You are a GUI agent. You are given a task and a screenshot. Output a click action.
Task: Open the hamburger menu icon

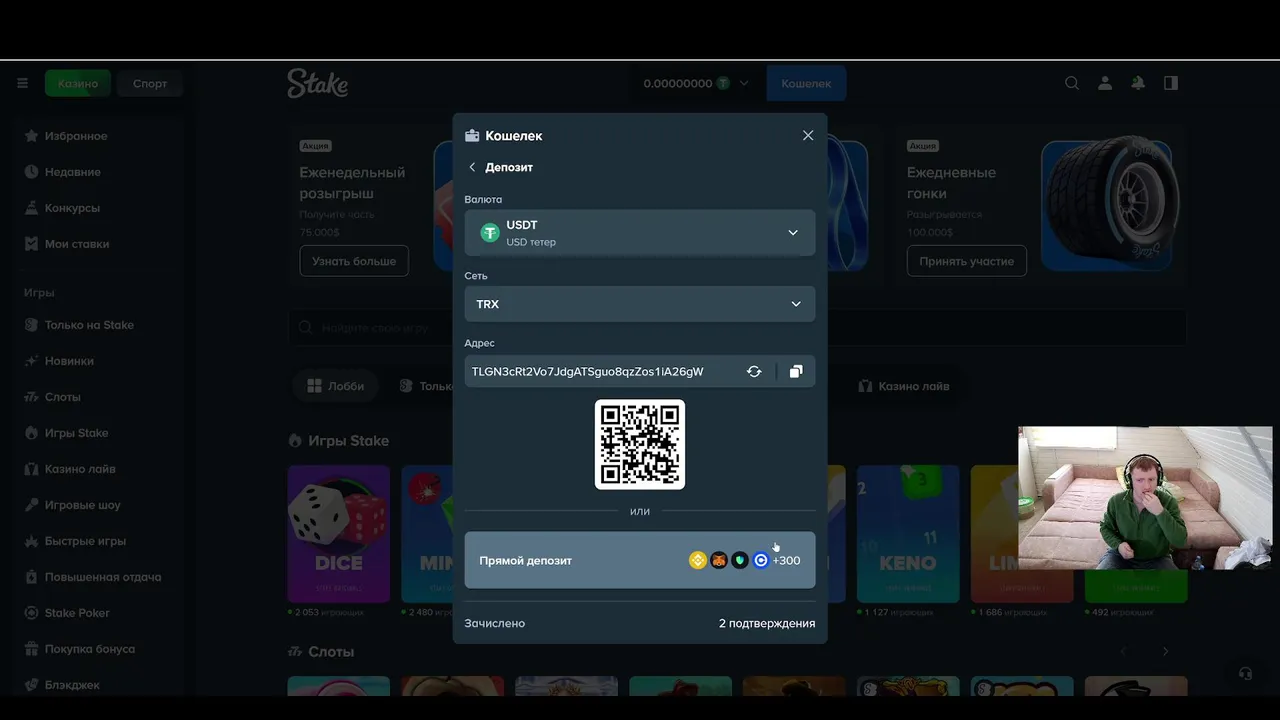tap(22, 84)
